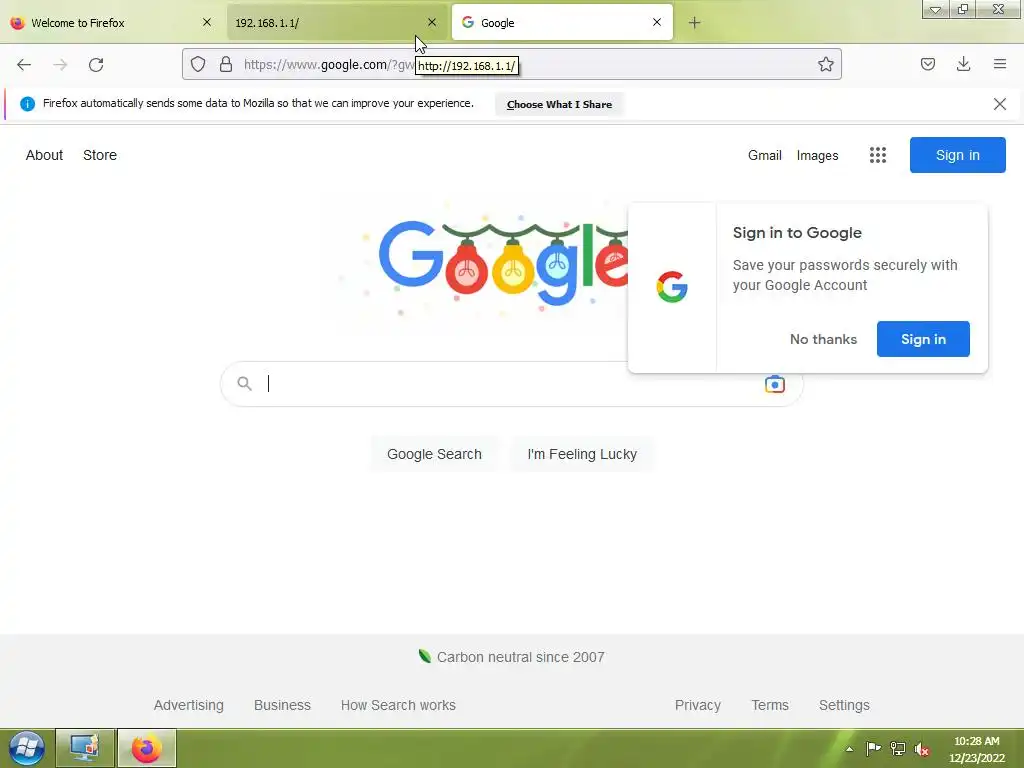Click the info icon in notification bar
The height and width of the screenshot is (768, 1024).
click(27, 104)
